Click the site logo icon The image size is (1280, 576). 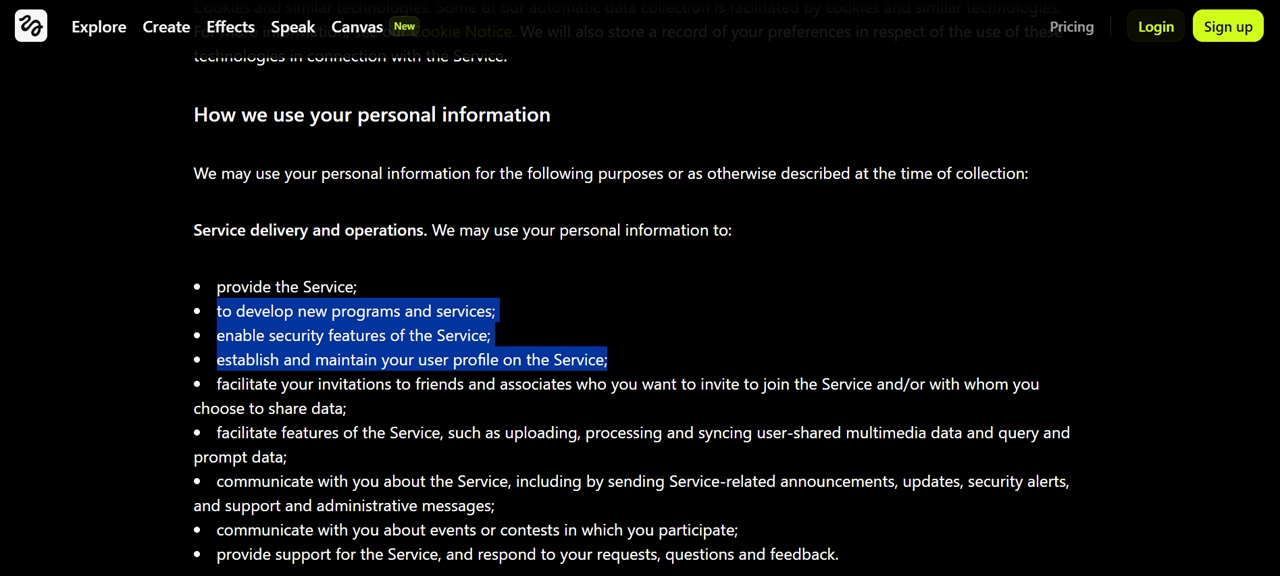pyautogui.click(x=31, y=26)
